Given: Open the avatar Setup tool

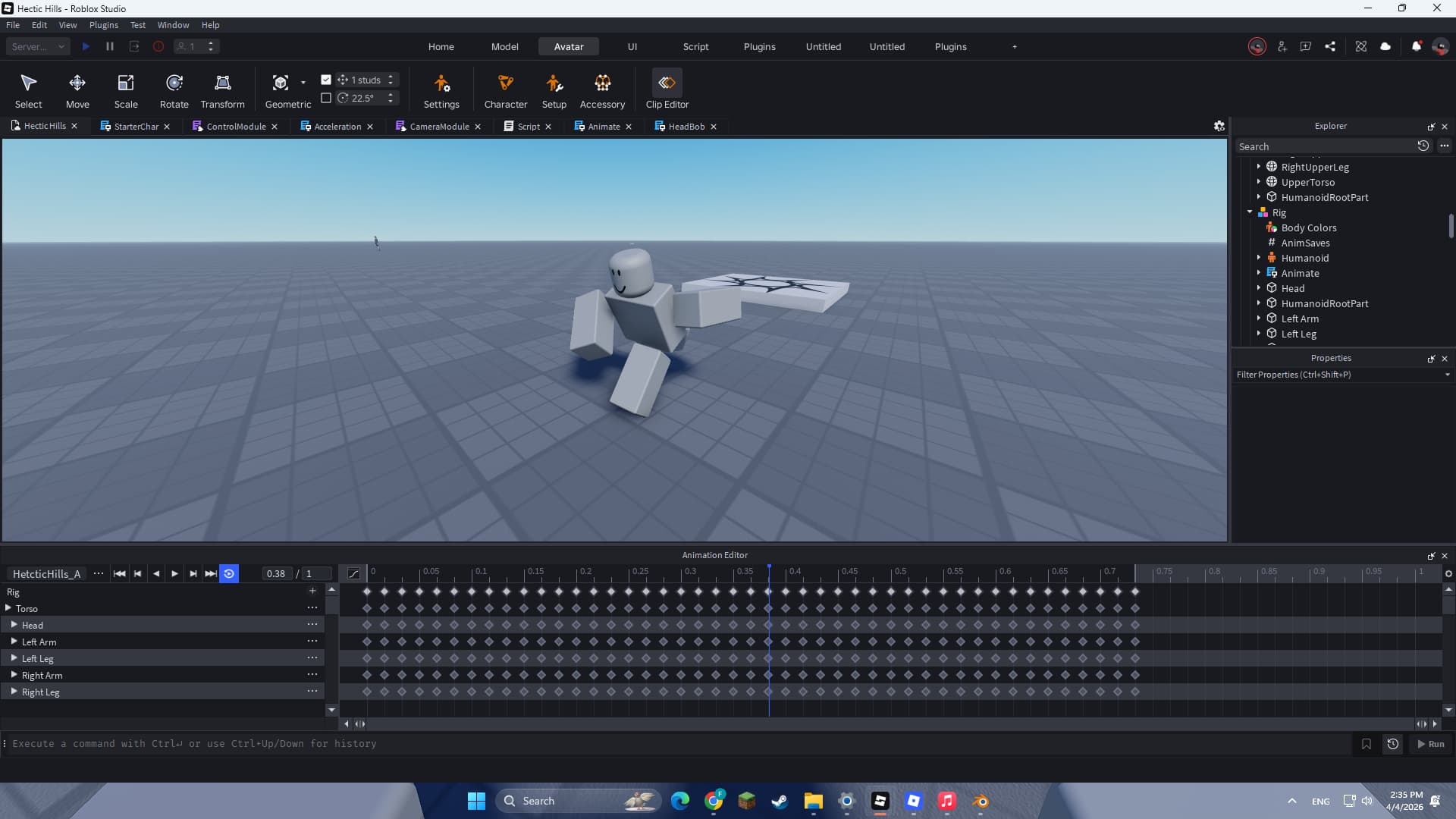Looking at the screenshot, I should [x=554, y=91].
